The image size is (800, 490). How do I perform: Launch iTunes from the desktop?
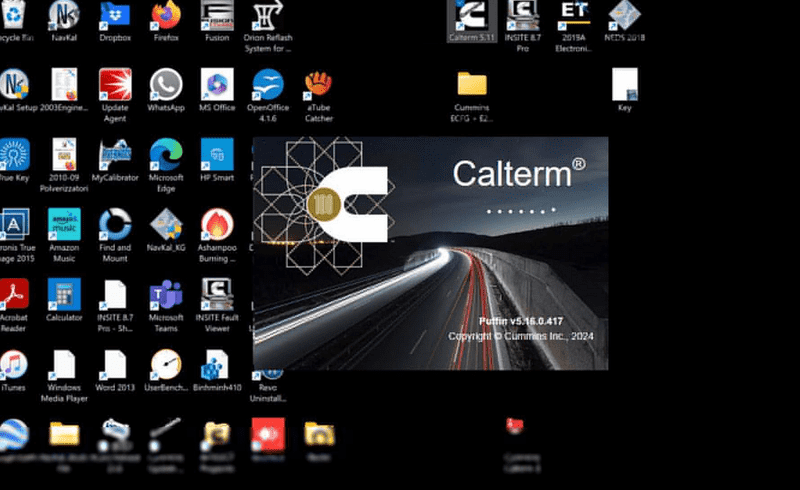14,370
